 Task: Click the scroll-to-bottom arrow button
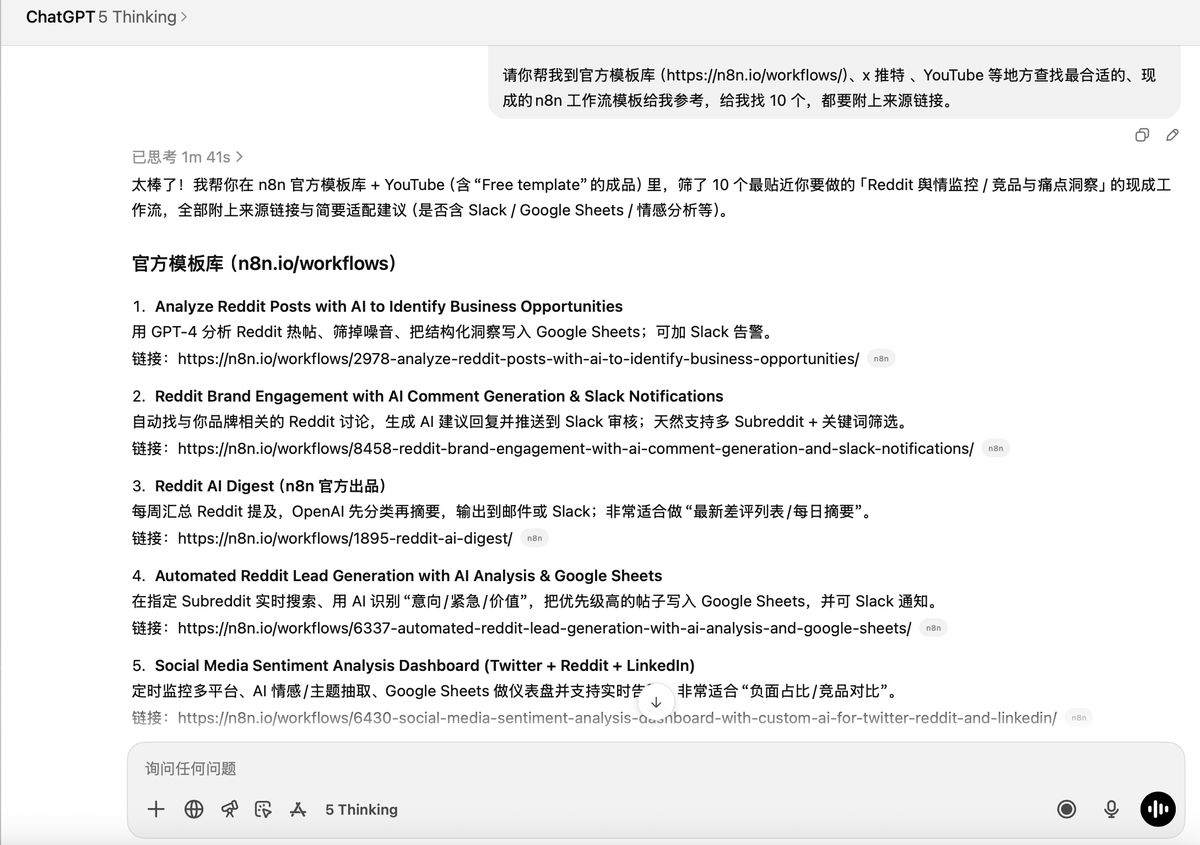tap(656, 701)
